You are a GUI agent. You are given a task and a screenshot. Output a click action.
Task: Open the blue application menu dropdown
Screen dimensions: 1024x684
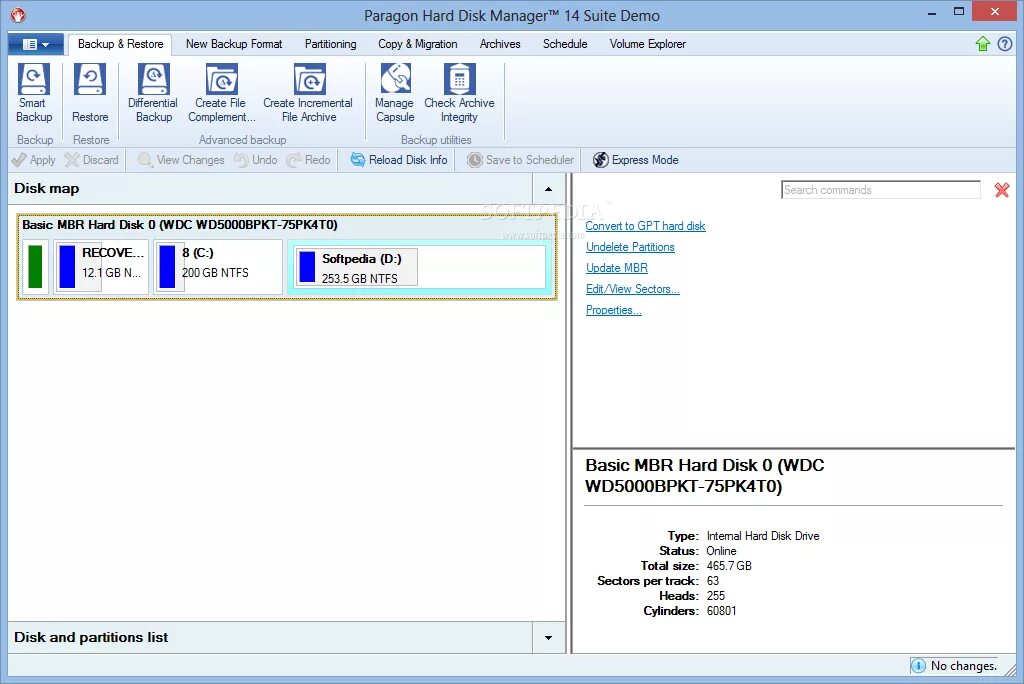coord(36,44)
